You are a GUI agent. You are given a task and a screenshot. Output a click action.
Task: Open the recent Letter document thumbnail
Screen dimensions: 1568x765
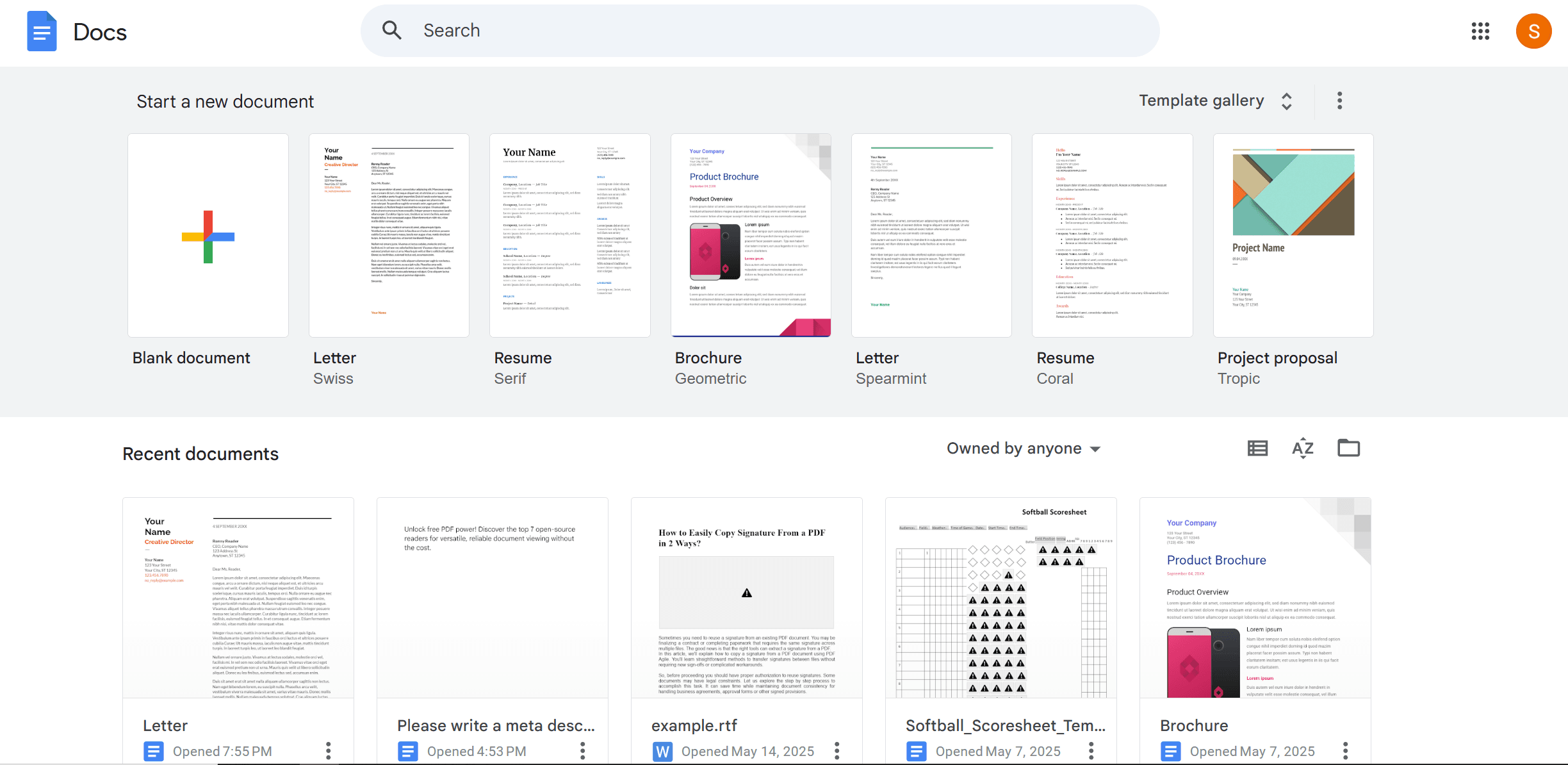tap(238, 598)
